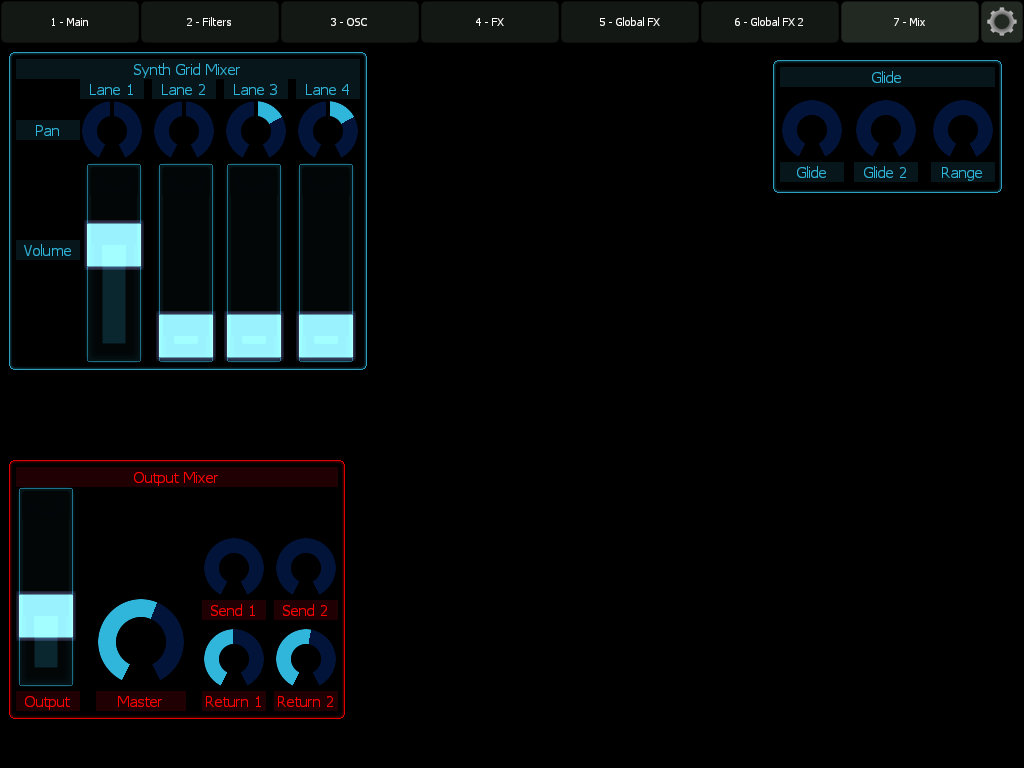Click the Return 2 knob
The image size is (1024, 768).
click(306, 658)
